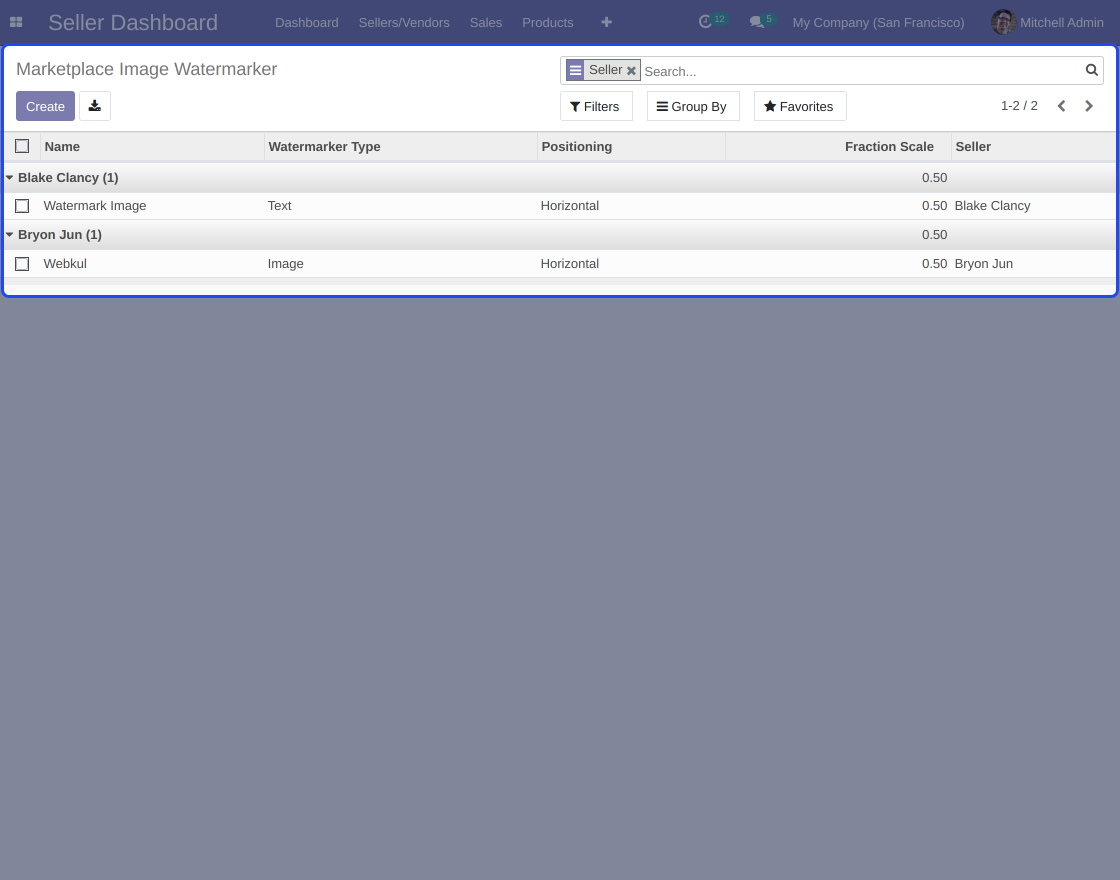
Task: Go to previous page arrow
Action: [1061, 106]
